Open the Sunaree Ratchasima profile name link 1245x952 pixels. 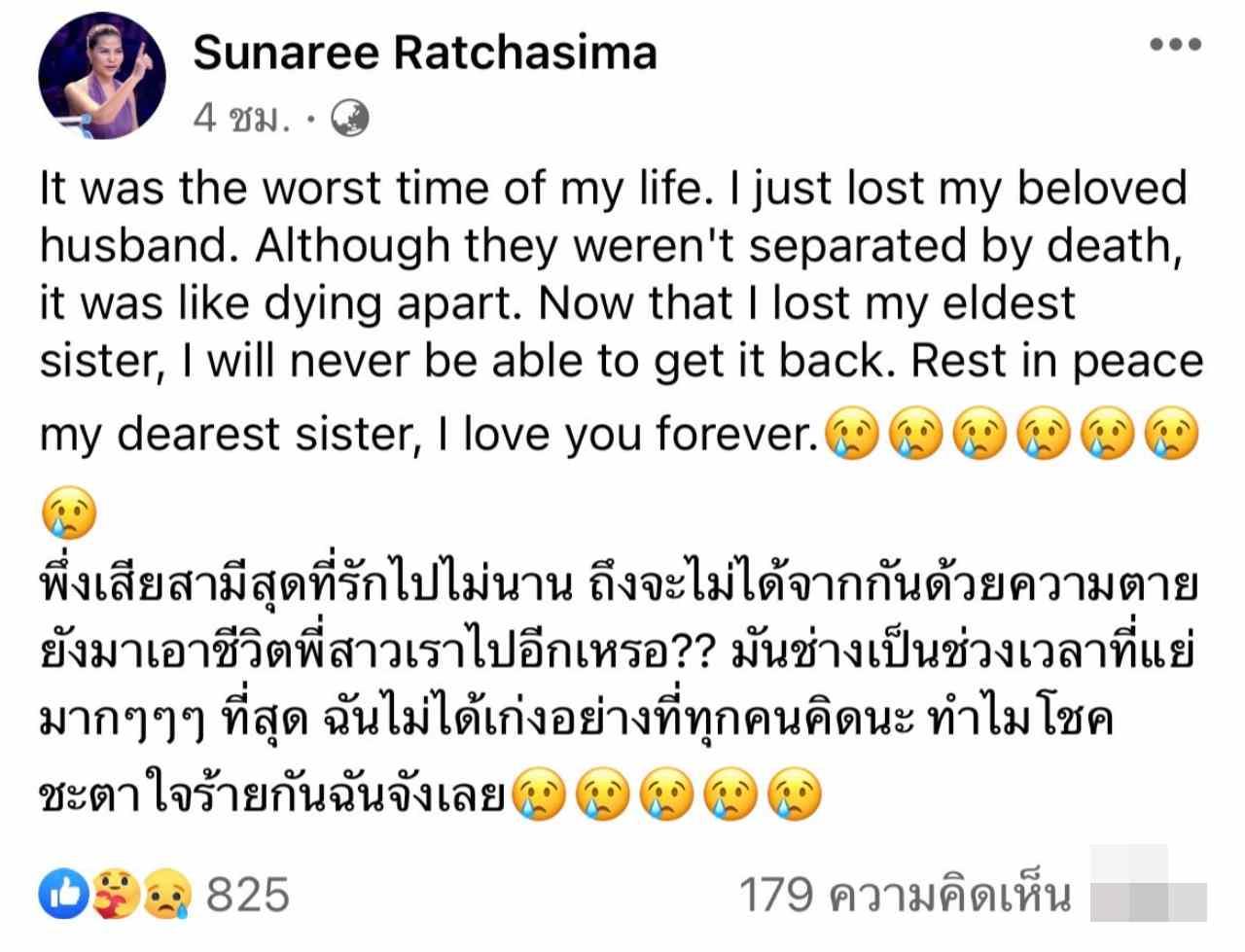[x=425, y=52]
